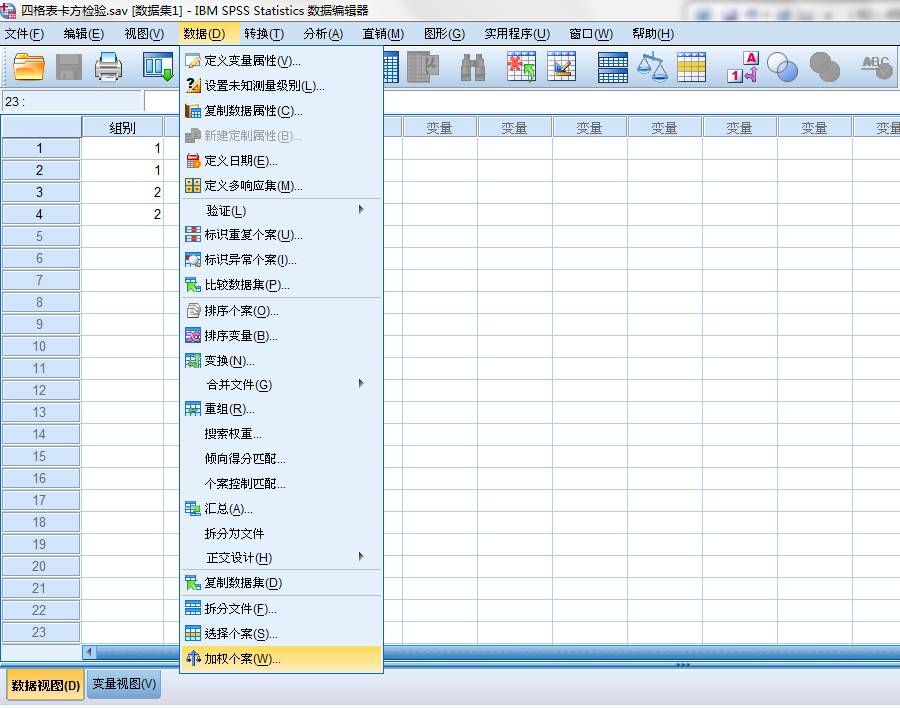Open the 直销(M) menu
Screen dimensions: 900x708
[x=383, y=34]
